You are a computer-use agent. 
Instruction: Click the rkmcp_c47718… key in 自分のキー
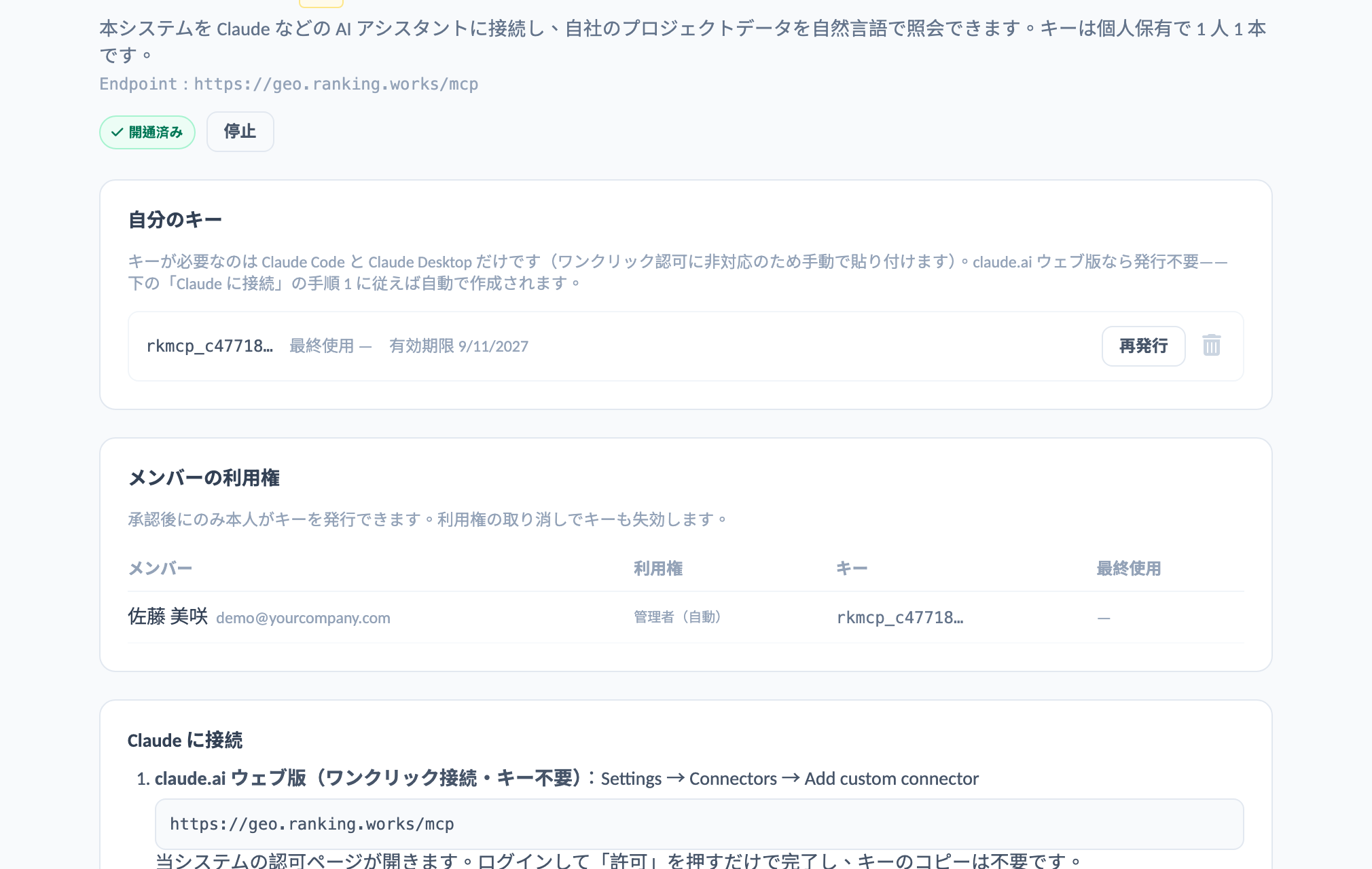(x=210, y=346)
